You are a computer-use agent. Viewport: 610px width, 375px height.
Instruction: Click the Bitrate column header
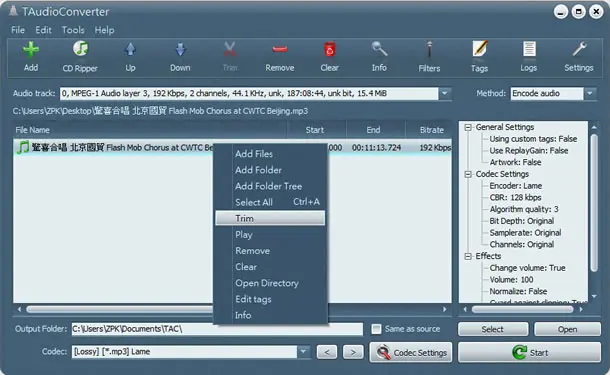coord(429,130)
